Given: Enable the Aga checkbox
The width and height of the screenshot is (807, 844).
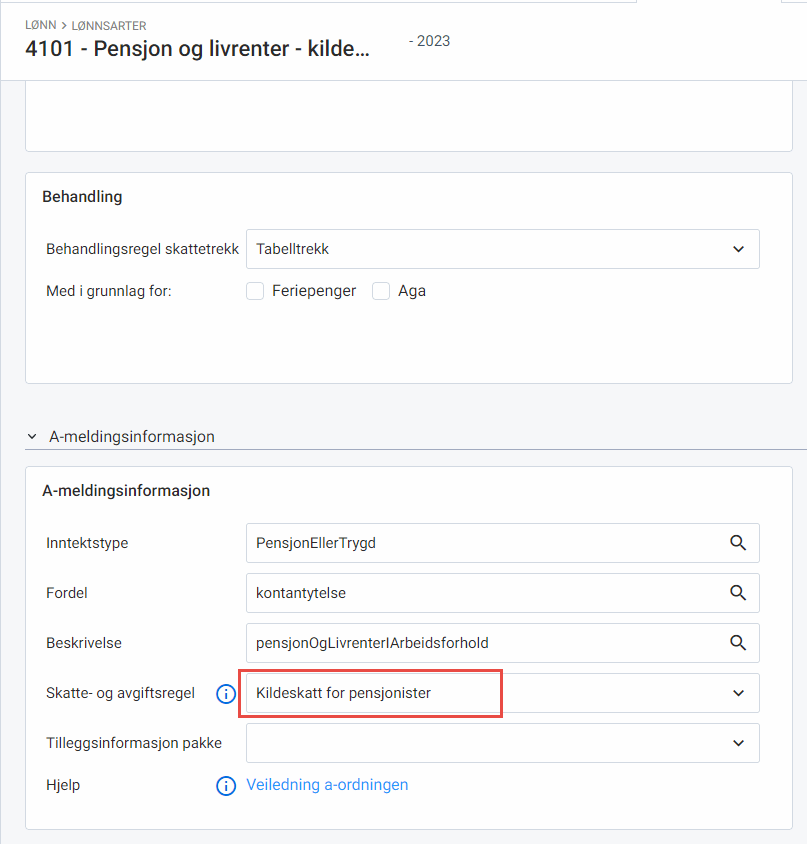Looking at the screenshot, I should click(x=379, y=290).
